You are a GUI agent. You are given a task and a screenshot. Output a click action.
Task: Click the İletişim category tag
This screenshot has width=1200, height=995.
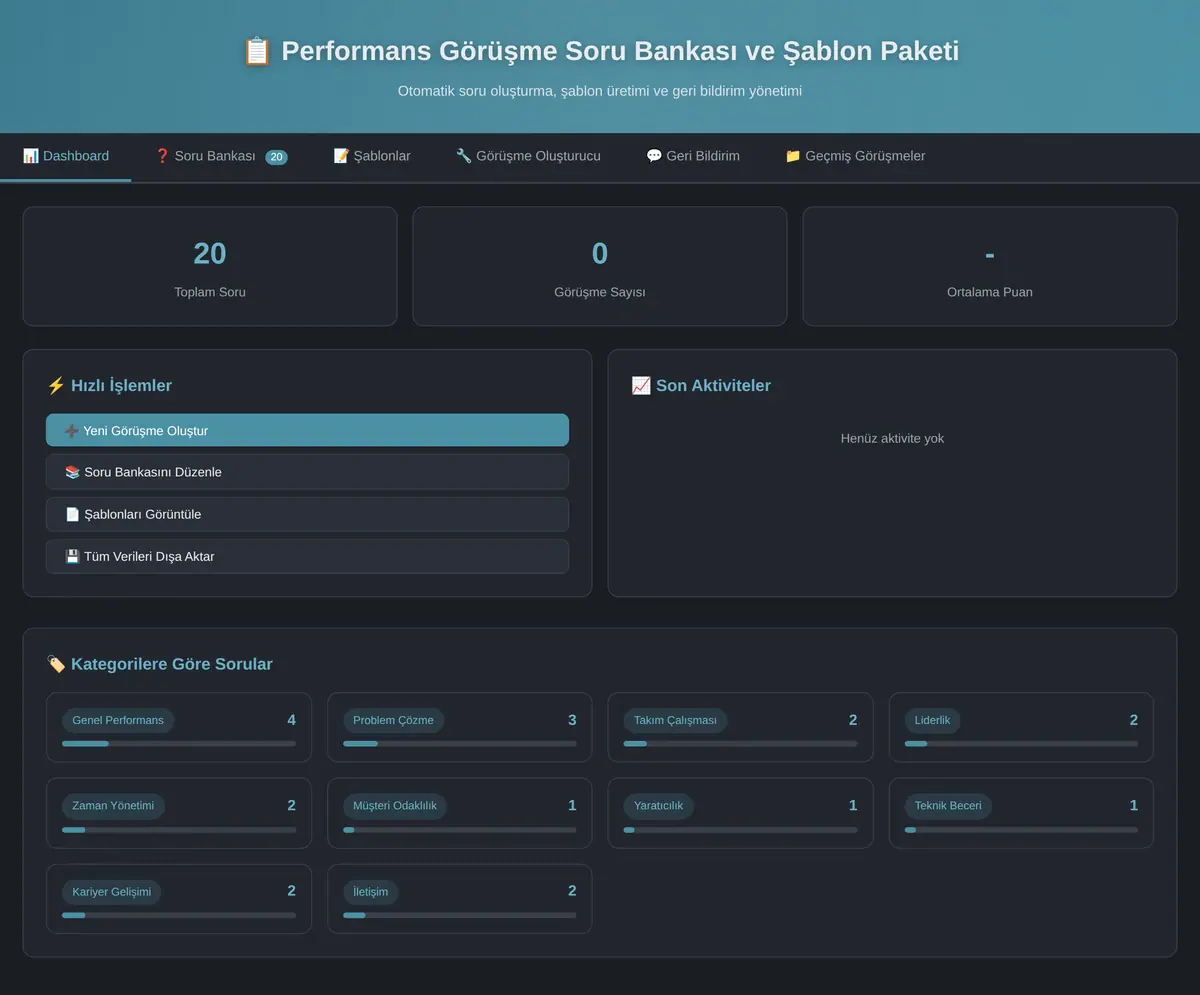[370, 891]
